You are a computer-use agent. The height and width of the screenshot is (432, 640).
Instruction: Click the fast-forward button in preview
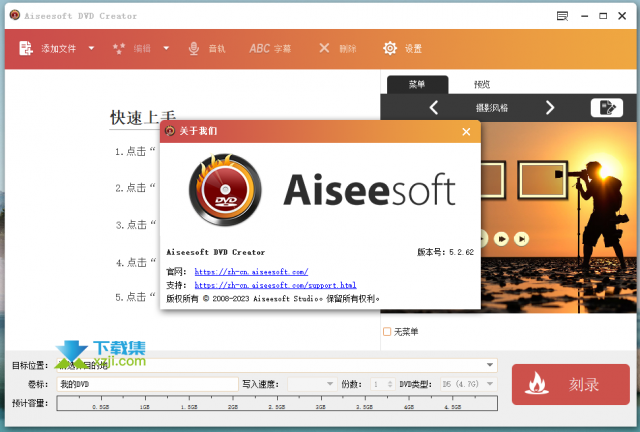pos(501,239)
